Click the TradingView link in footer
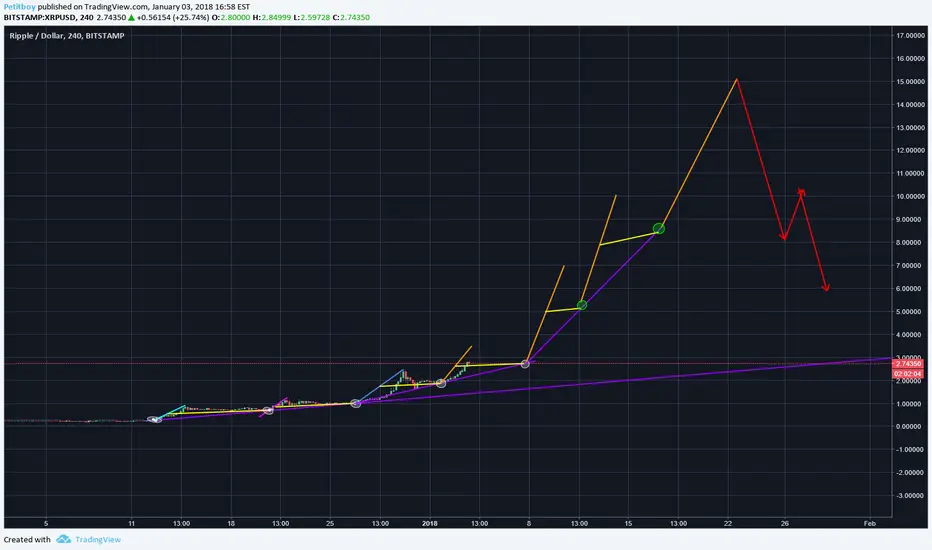The height and width of the screenshot is (550, 932). point(97,539)
